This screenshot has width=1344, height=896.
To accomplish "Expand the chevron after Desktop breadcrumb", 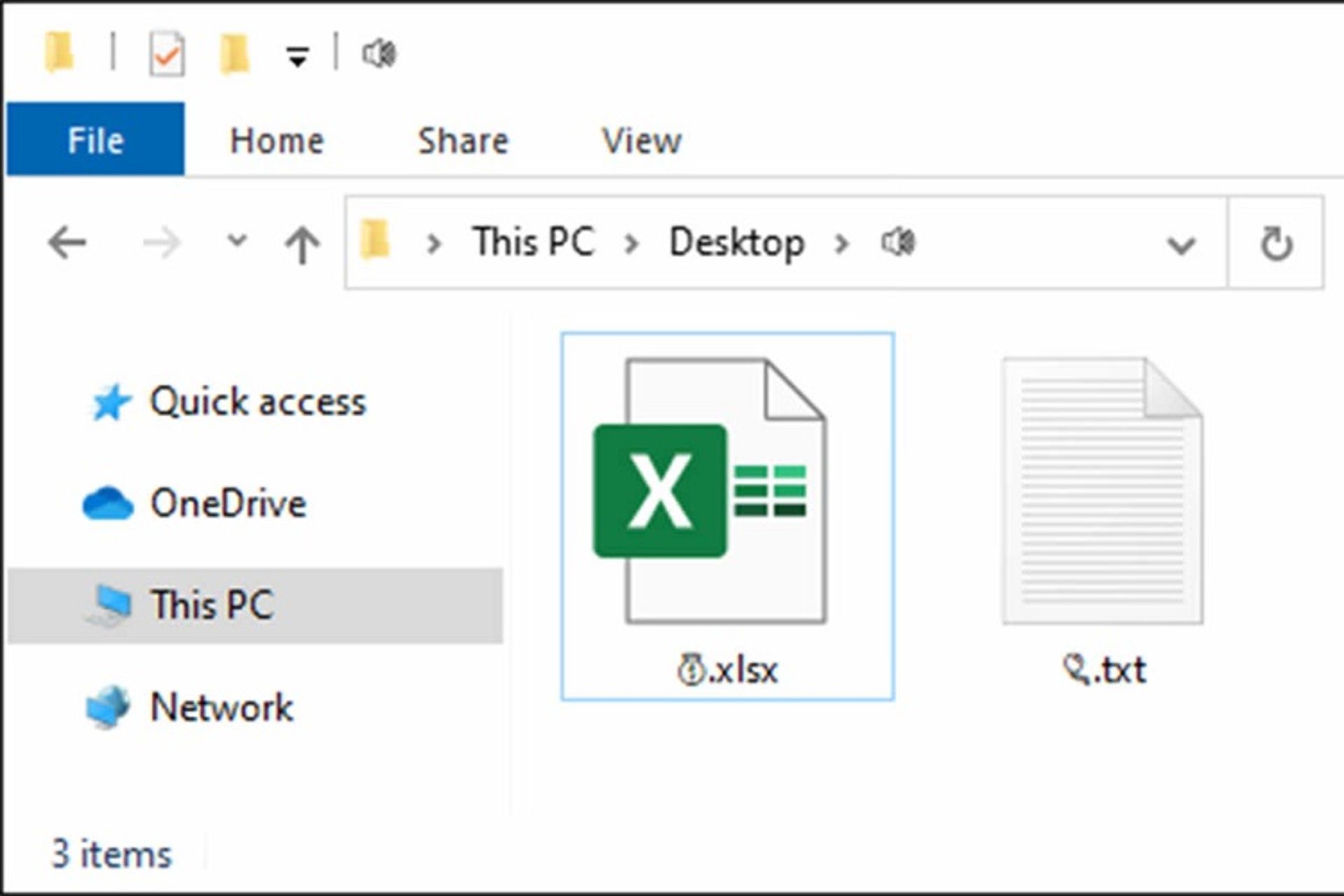I will [x=842, y=244].
